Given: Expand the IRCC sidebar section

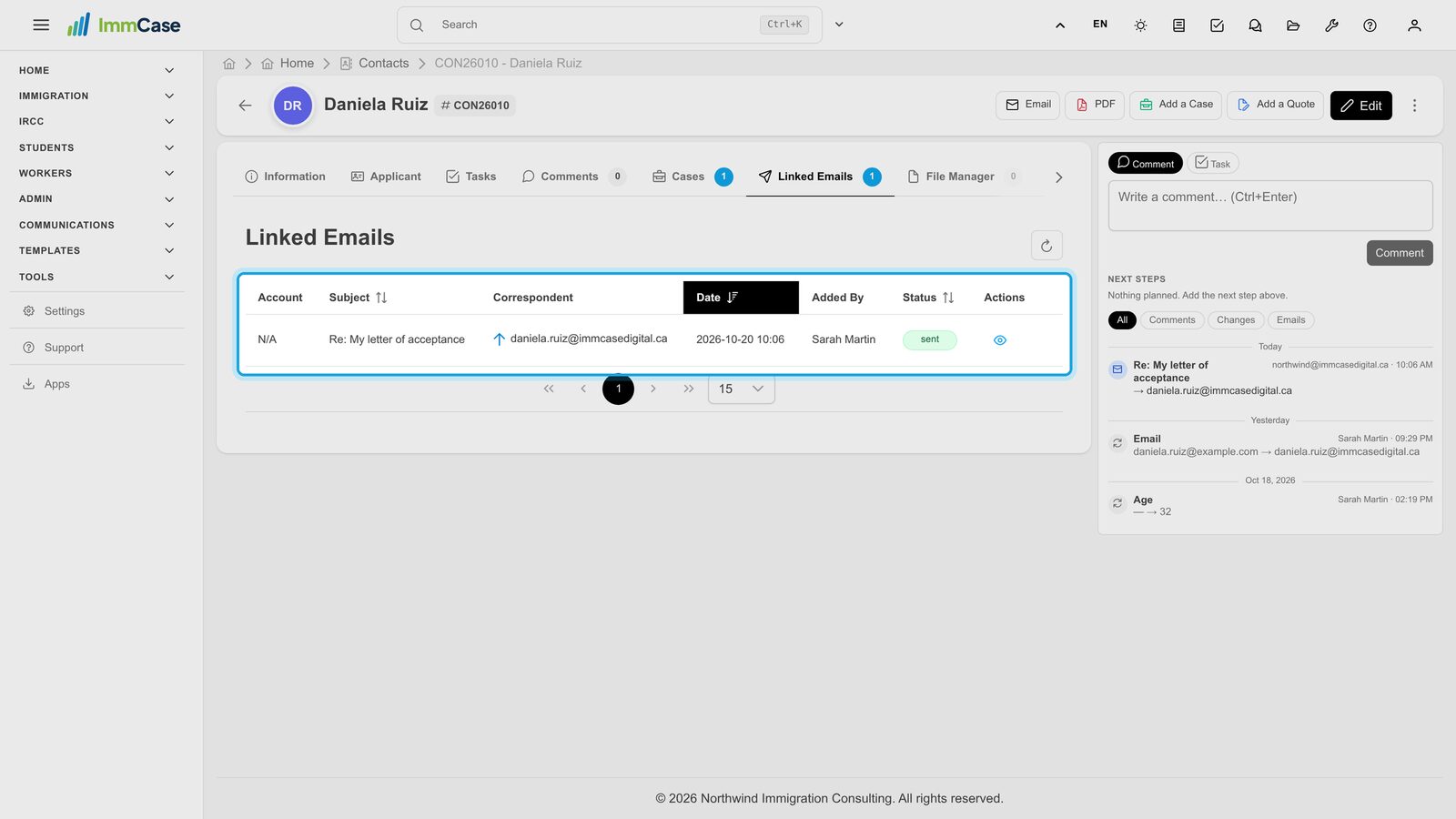Looking at the screenshot, I should tap(96, 121).
